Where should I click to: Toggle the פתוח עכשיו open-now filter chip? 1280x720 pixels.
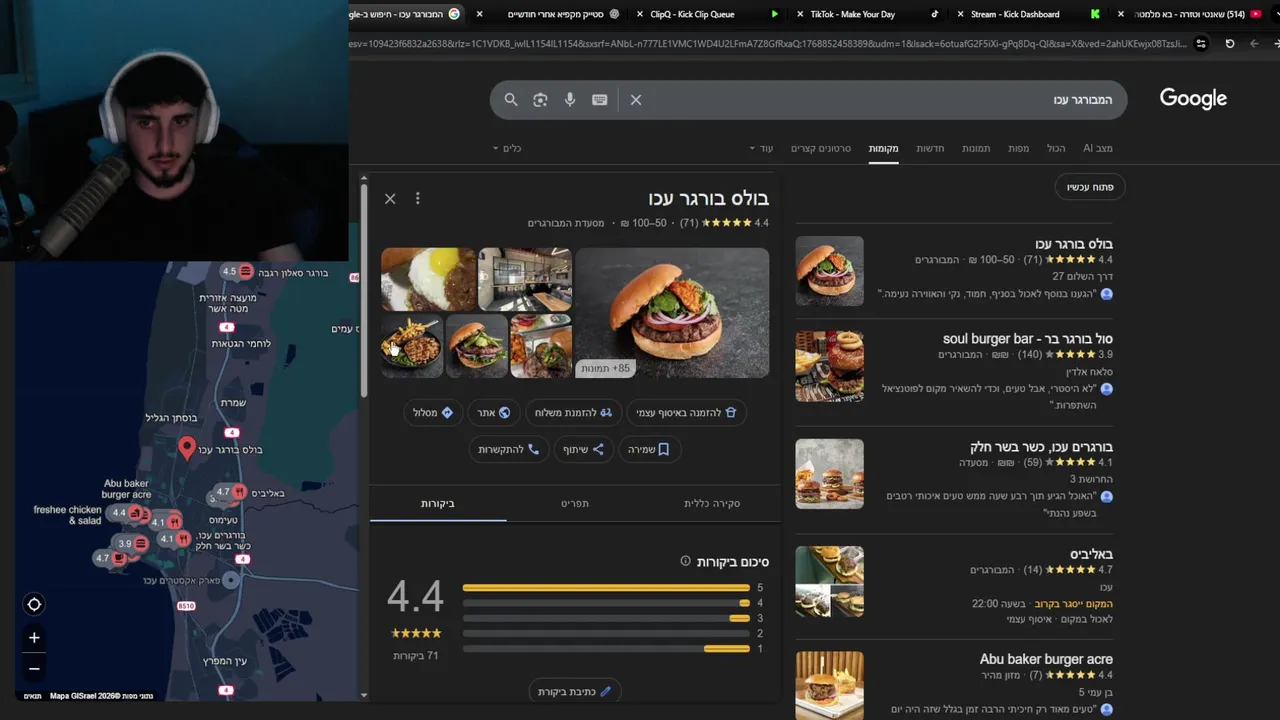click(1090, 187)
